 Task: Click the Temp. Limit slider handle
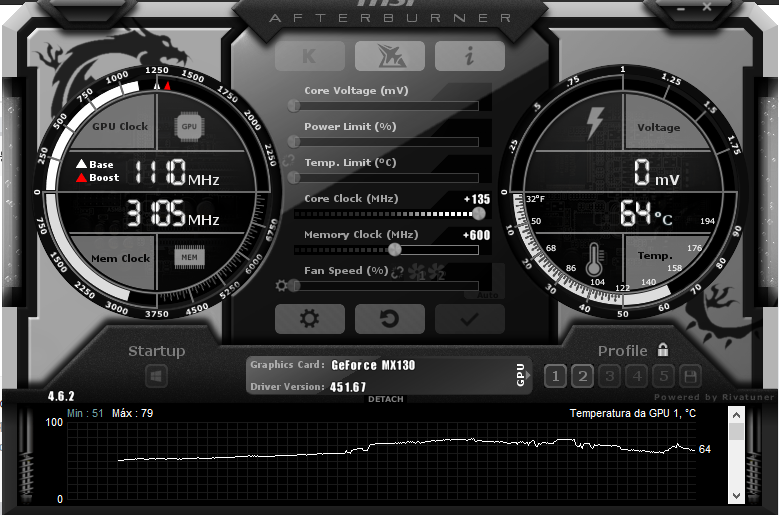click(x=294, y=178)
